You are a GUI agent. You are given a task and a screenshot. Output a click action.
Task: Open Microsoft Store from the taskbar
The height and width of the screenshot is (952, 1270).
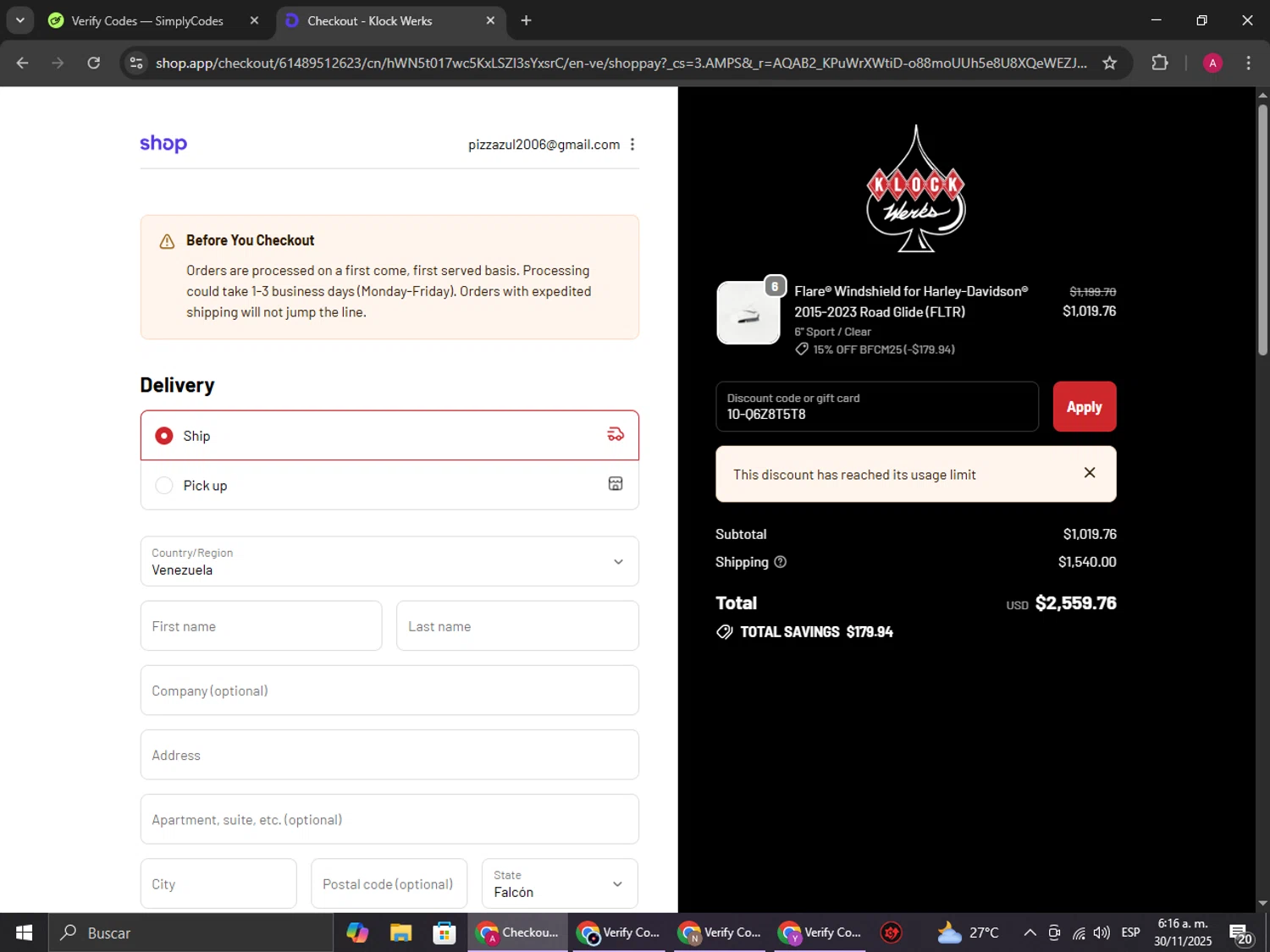click(444, 933)
